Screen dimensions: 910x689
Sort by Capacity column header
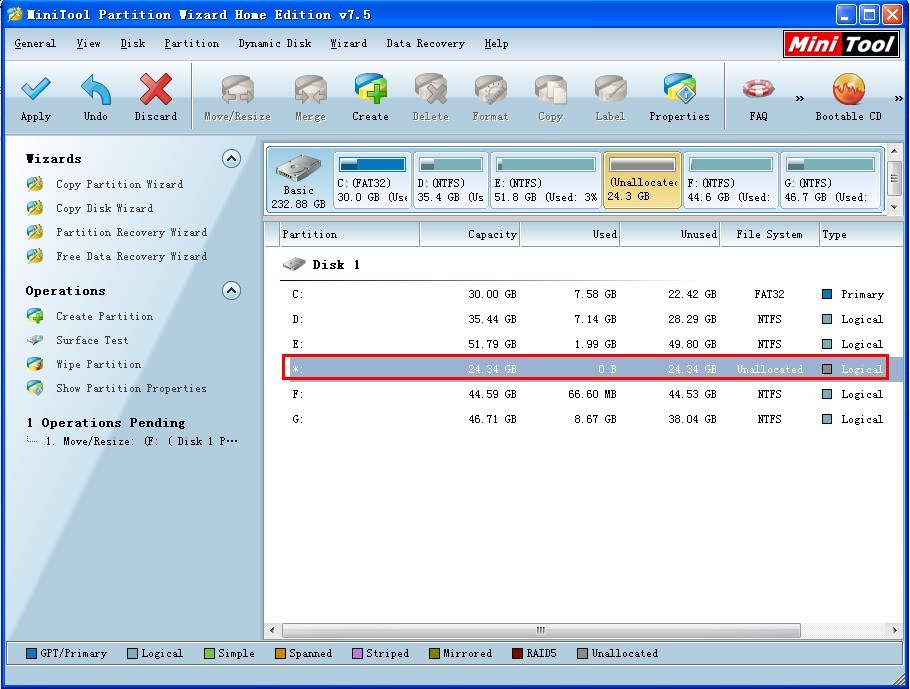470,235
